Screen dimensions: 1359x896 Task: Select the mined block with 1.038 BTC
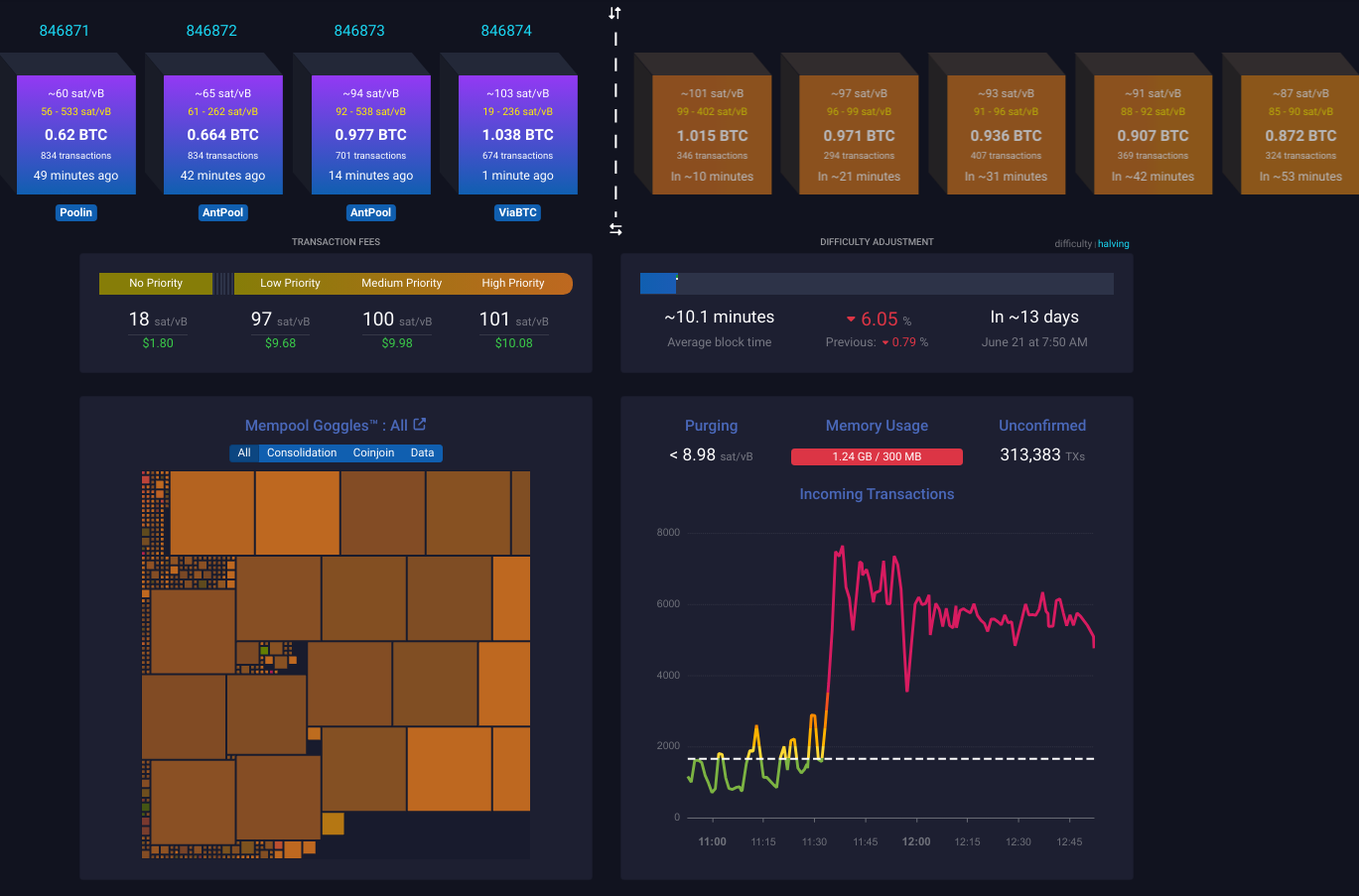(518, 135)
